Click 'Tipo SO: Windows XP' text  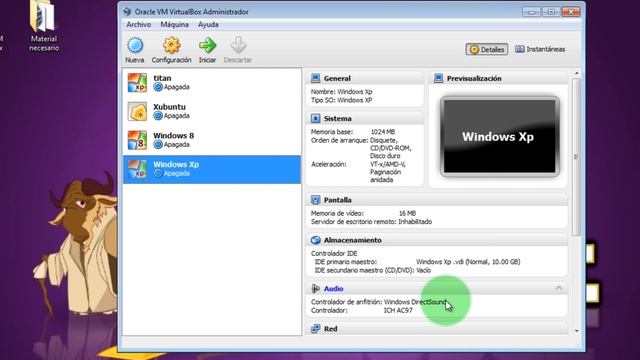tap(341, 100)
